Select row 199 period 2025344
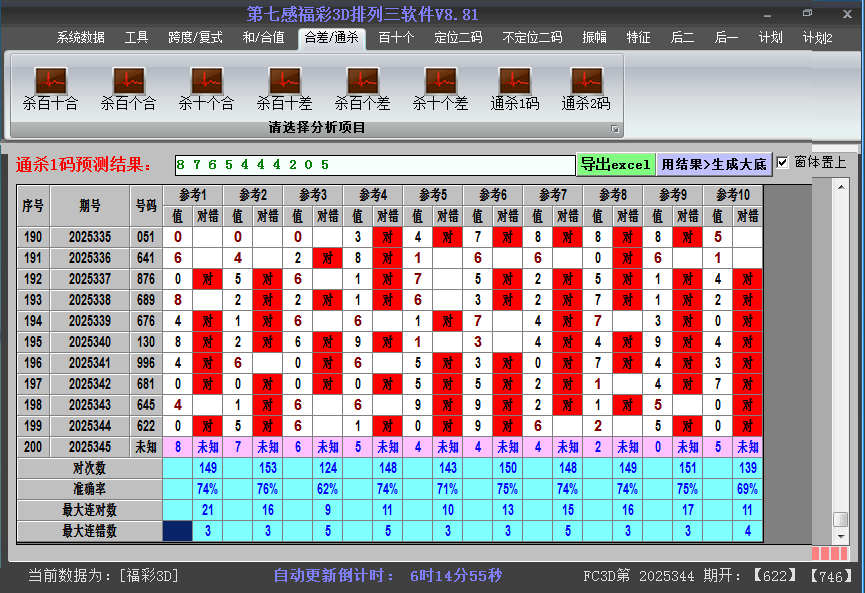This screenshot has height=593, width=865. (90, 426)
